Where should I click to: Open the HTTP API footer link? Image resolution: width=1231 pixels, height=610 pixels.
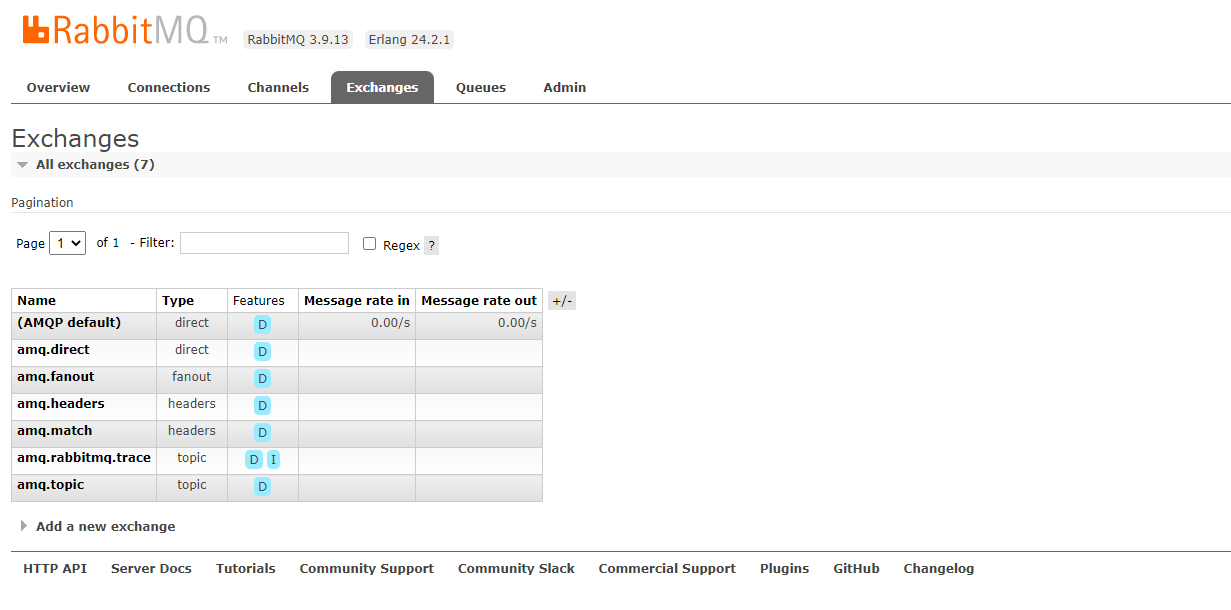tap(55, 568)
